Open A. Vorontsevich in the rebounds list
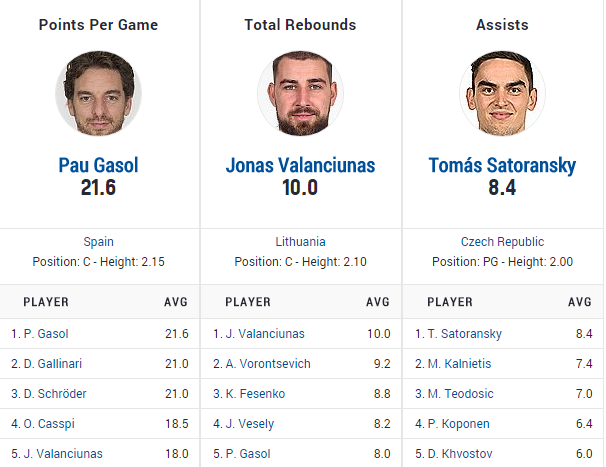Viewport: 606px width, 467px height. (x=268, y=364)
